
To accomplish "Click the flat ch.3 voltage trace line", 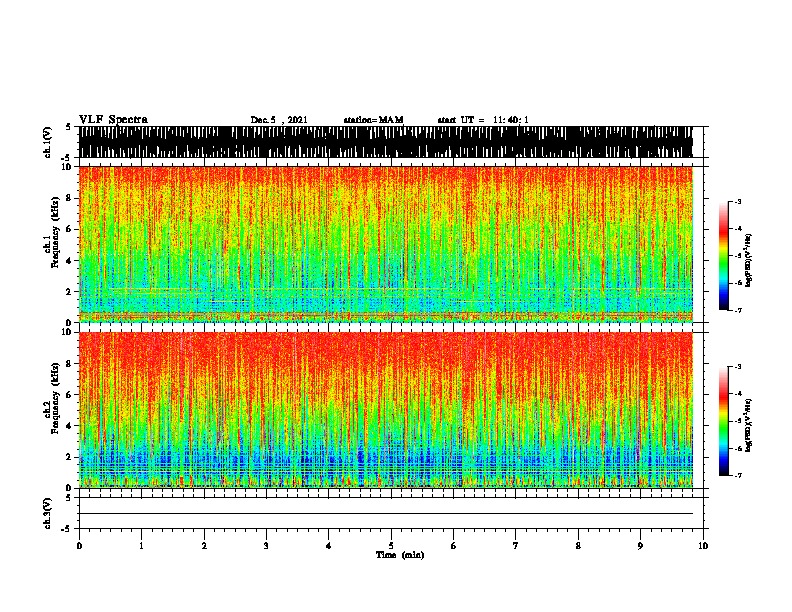I will point(386,514).
